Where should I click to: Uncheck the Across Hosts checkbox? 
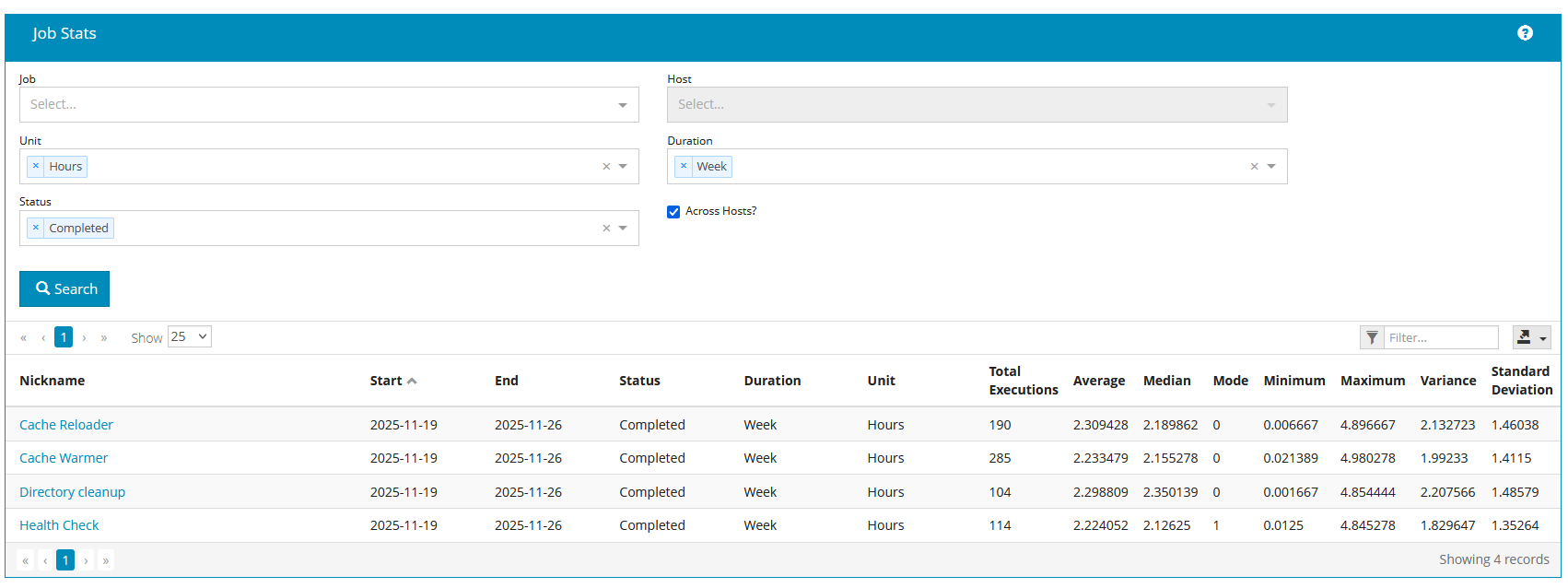pyautogui.click(x=673, y=212)
